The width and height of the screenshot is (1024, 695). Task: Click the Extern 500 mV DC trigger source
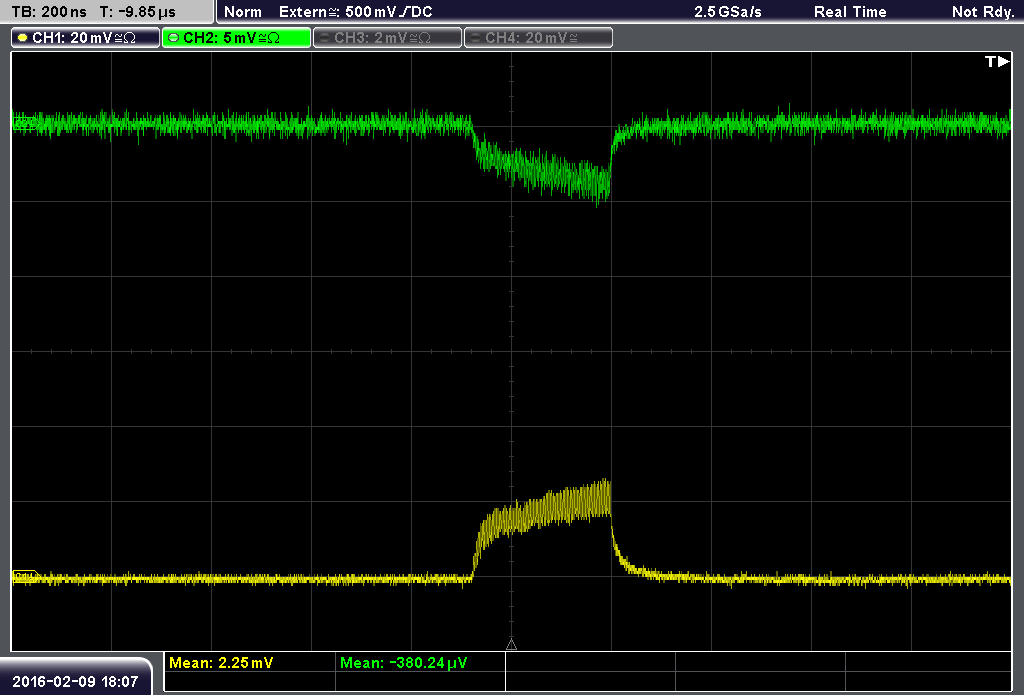point(355,12)
